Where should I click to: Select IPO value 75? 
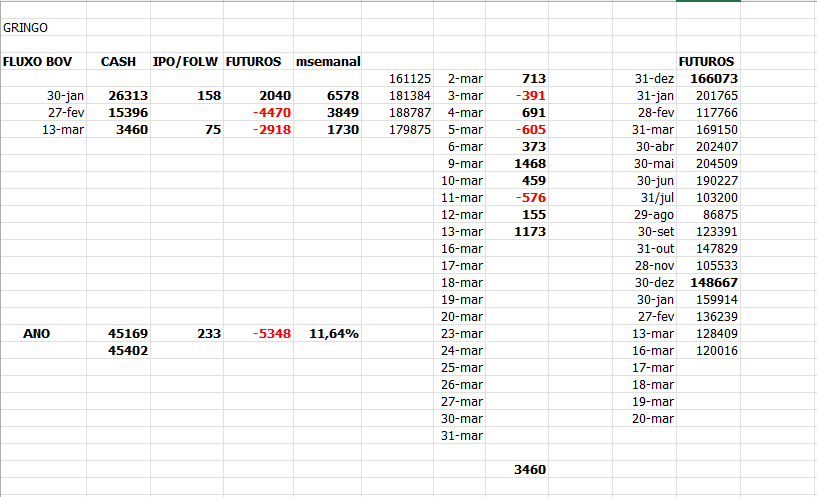(x=187, y=130)
